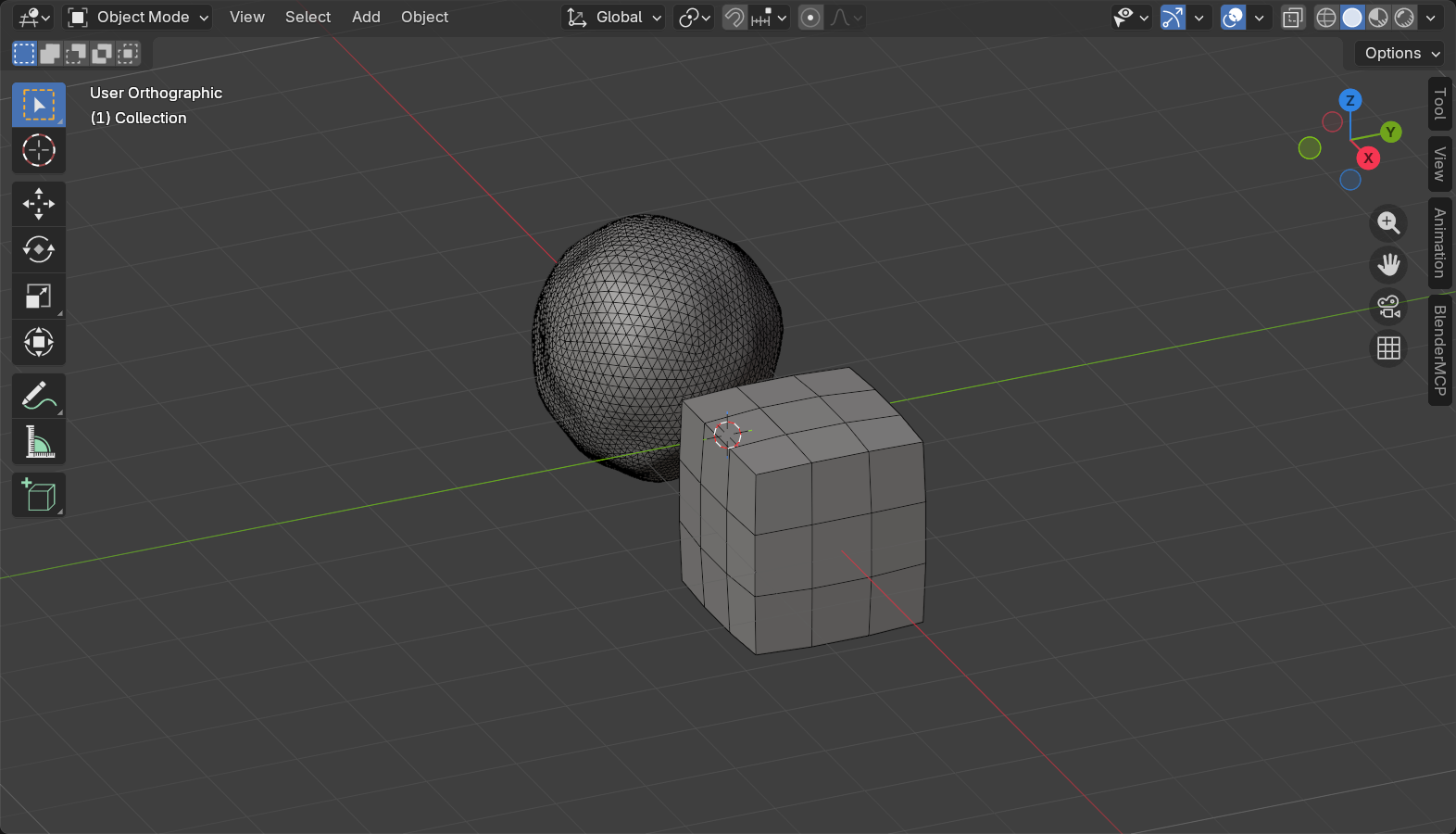Click the hand pan-view control
This screenshot has width=1456, height=834.
click(x=1388, y=265)
